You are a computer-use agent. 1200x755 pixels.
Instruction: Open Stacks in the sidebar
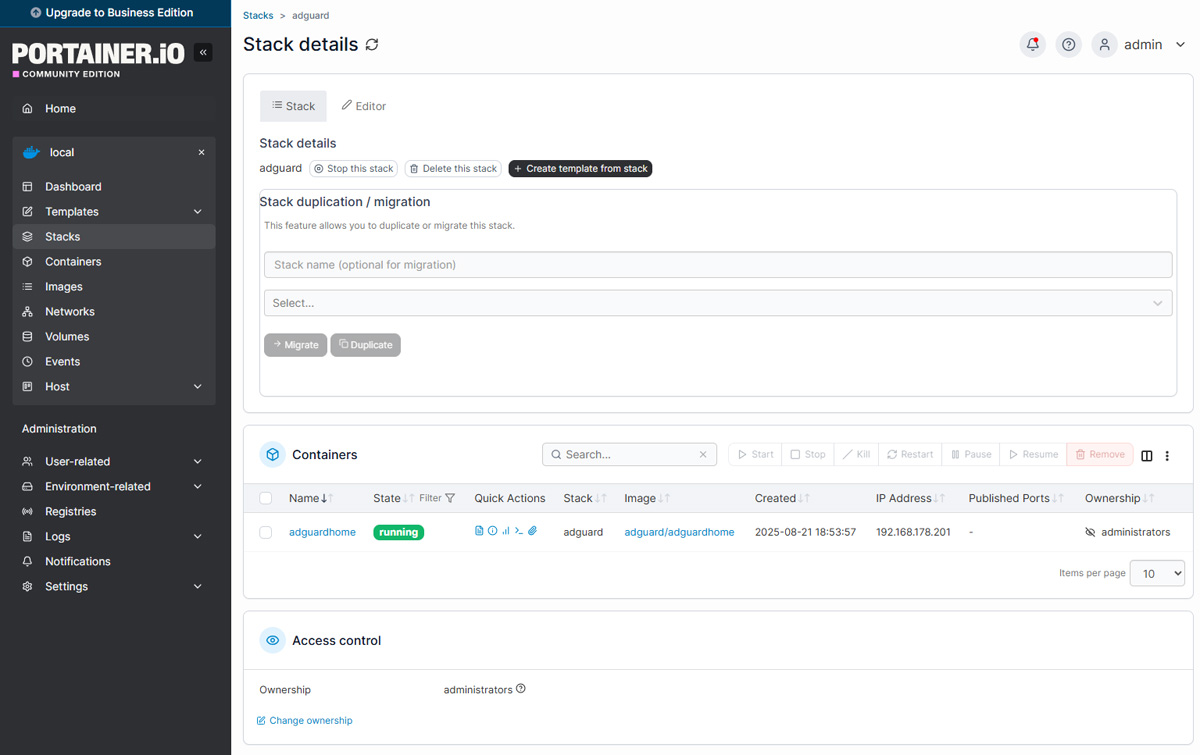pyautogui.click(x=114, y=236)
